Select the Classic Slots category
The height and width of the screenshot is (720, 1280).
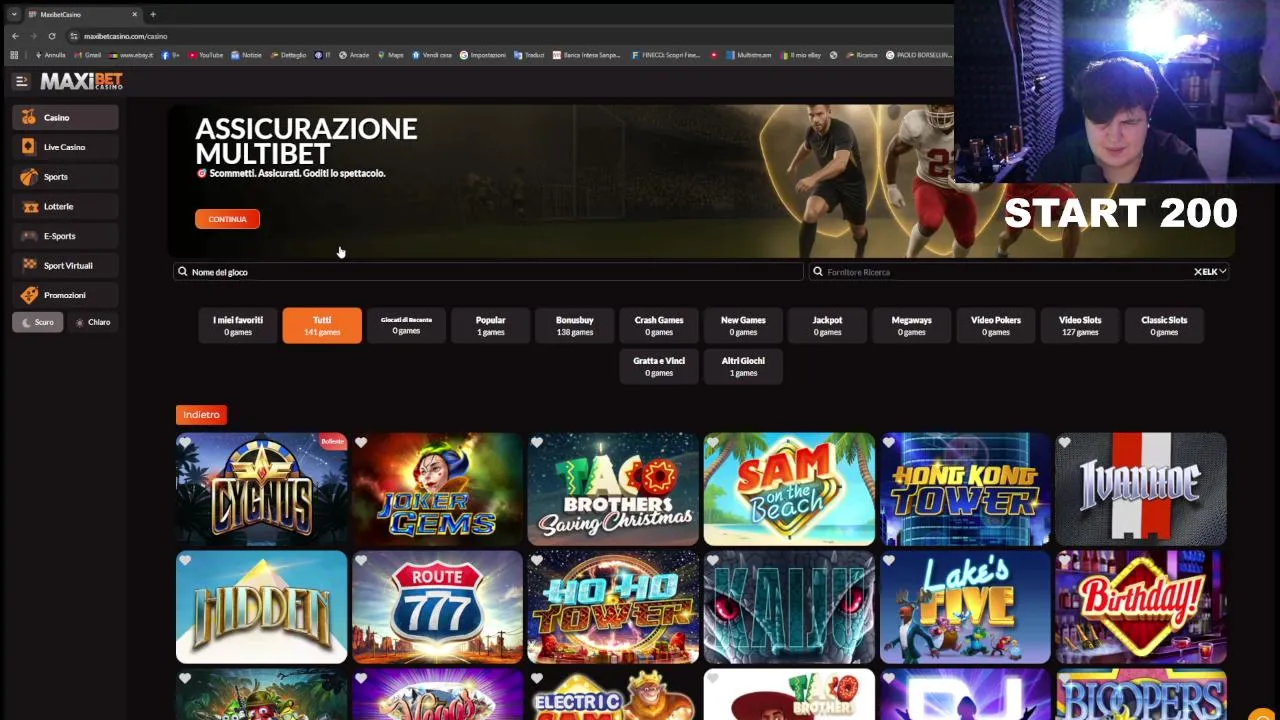1164,326
